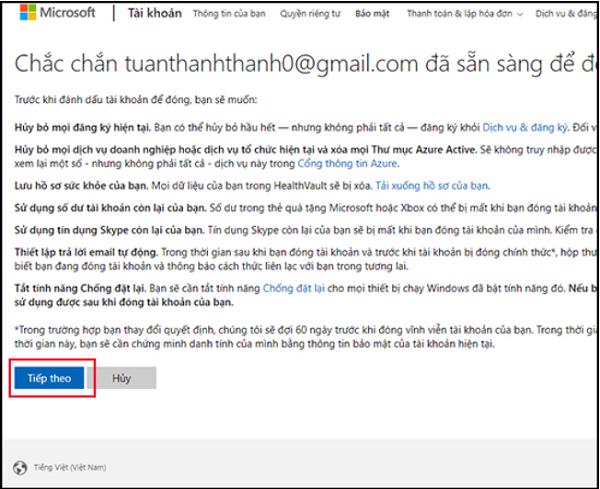Image resolution: width=600 pixels, height=489 pixels.
Task: Select the Bảo mật tab
Action: tap(373, 15)
